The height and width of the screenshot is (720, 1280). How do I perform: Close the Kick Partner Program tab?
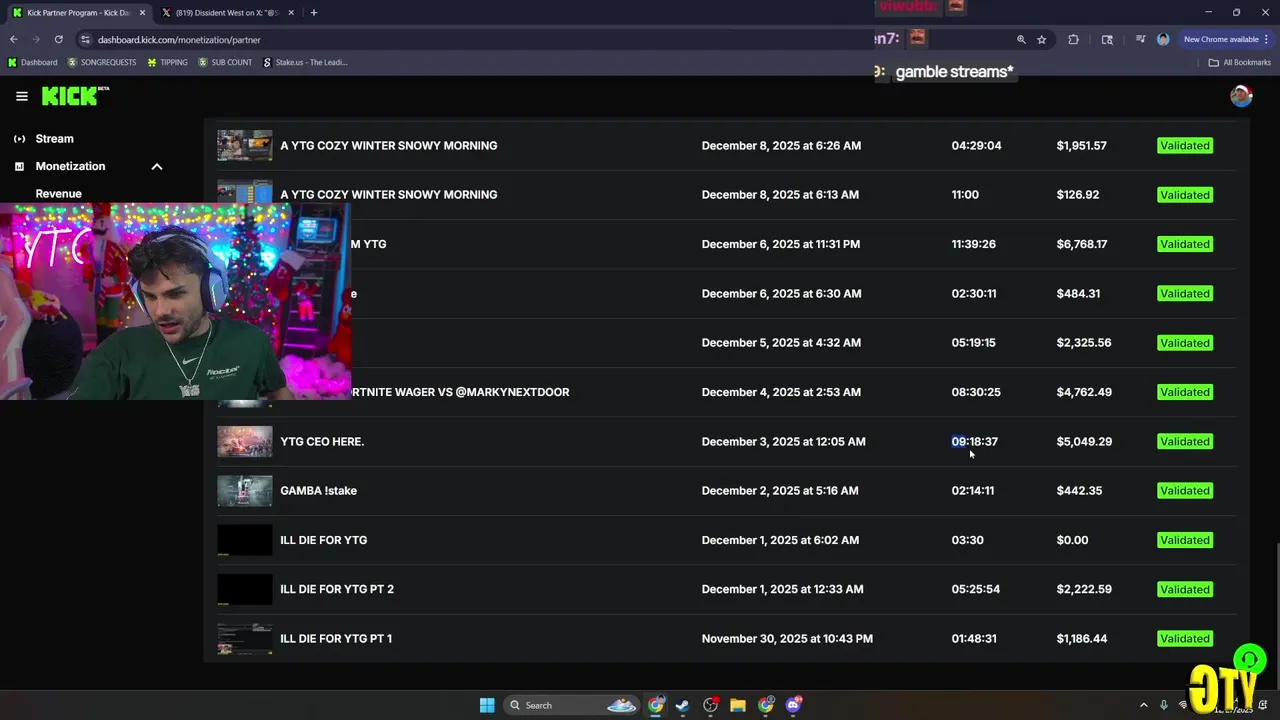(140, 13)
